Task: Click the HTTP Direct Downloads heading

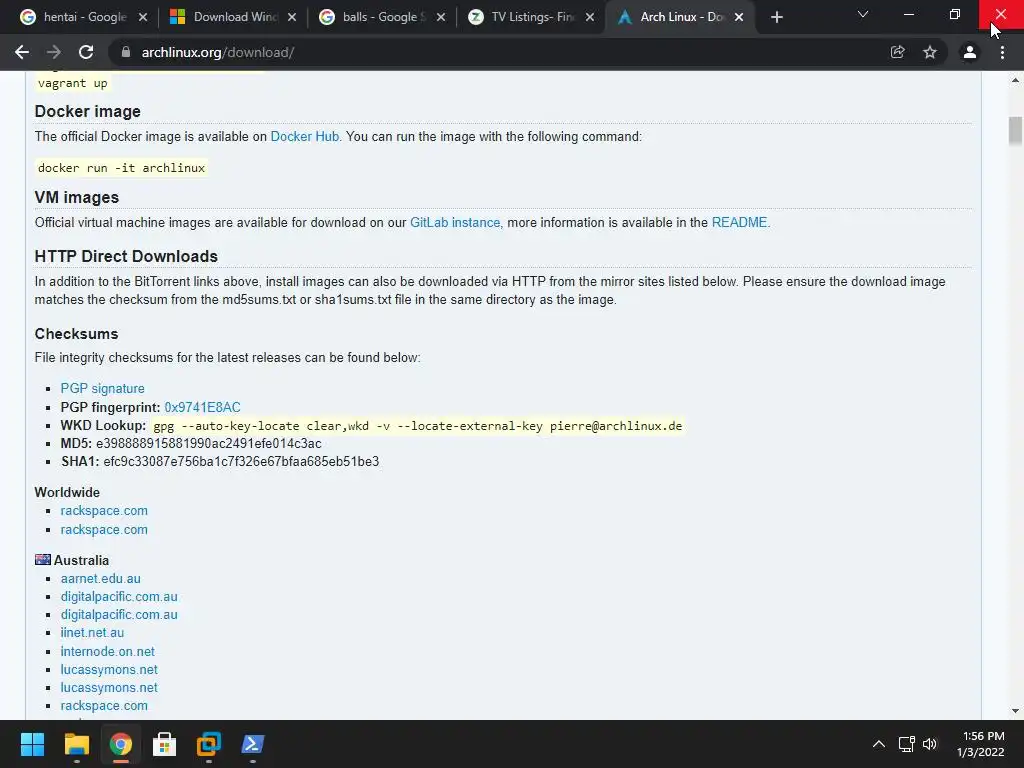Action: click(x=126, y=256)
